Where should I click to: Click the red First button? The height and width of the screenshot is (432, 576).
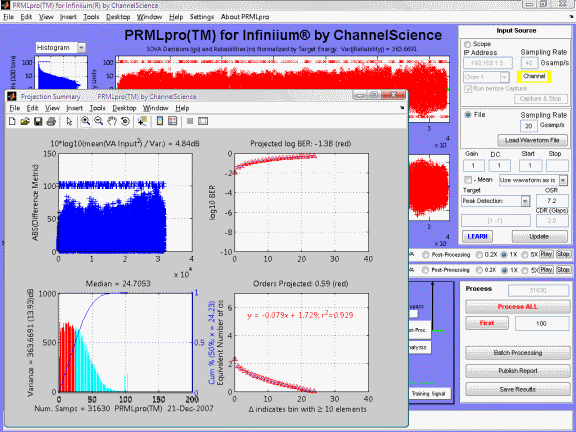click(x=487, y=323)
